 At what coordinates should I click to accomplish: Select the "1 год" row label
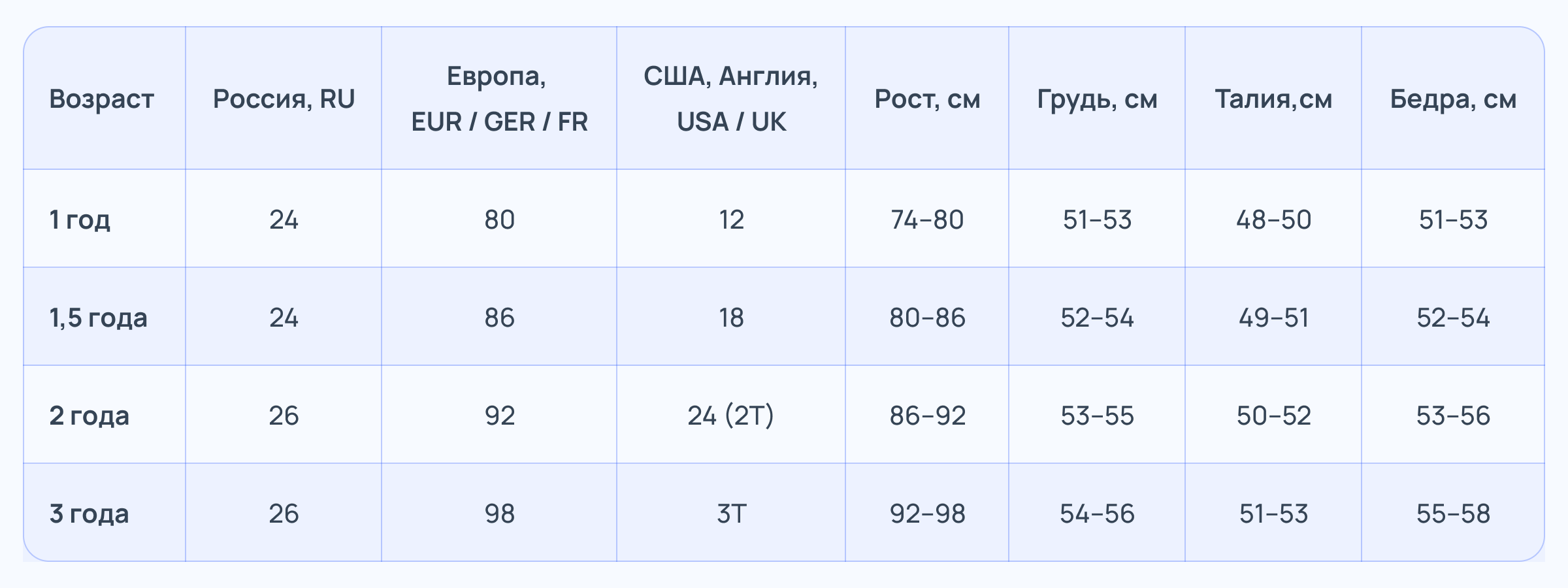click(x=80, y=220)
